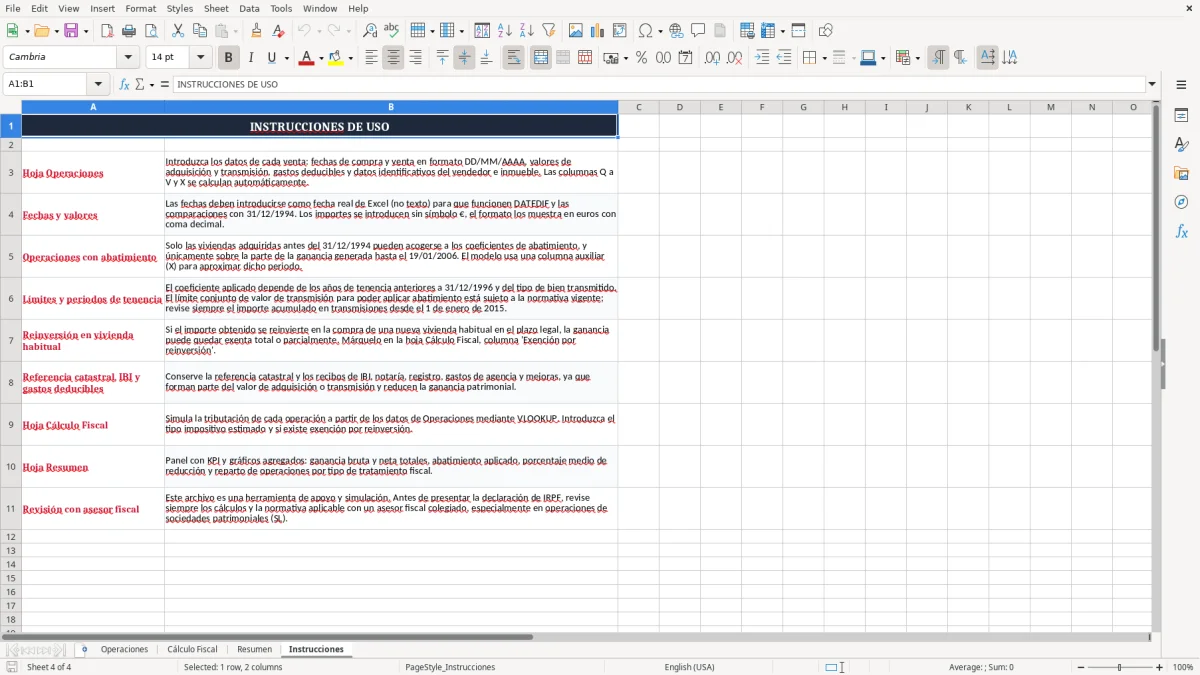Open the Format menu
Screen dimensions: 1200x675
140,8
